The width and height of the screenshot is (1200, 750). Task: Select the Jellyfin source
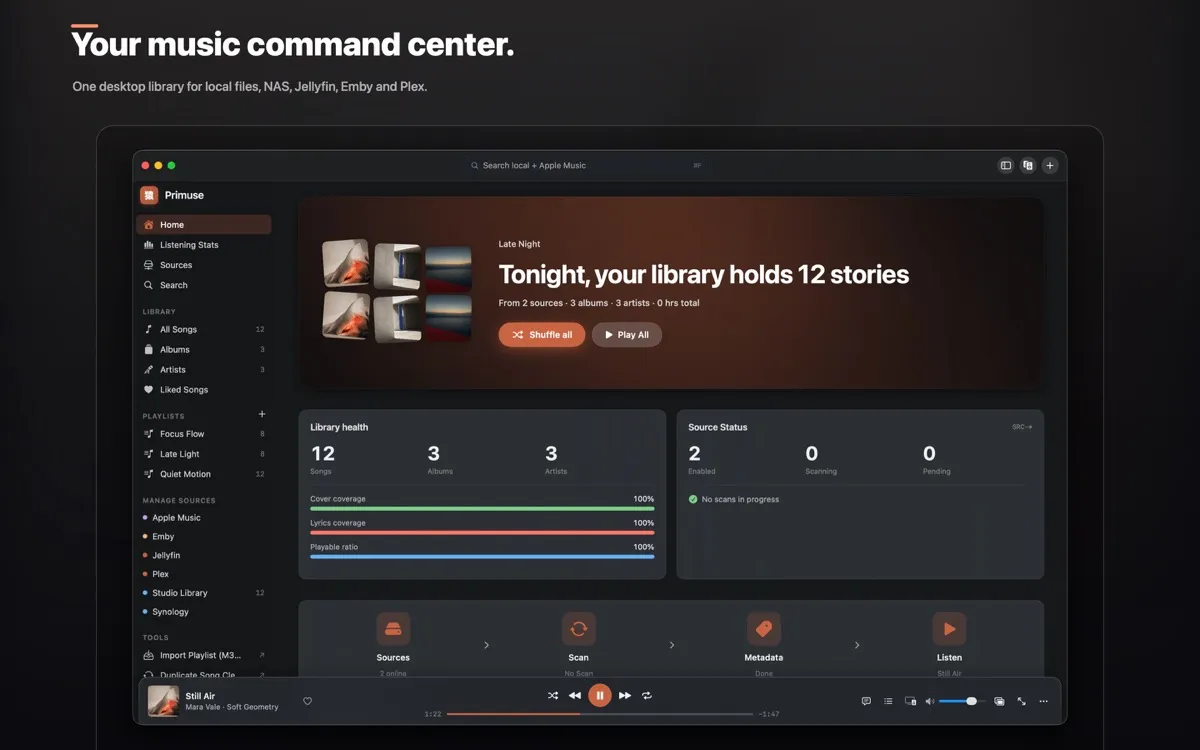[204, 555]
